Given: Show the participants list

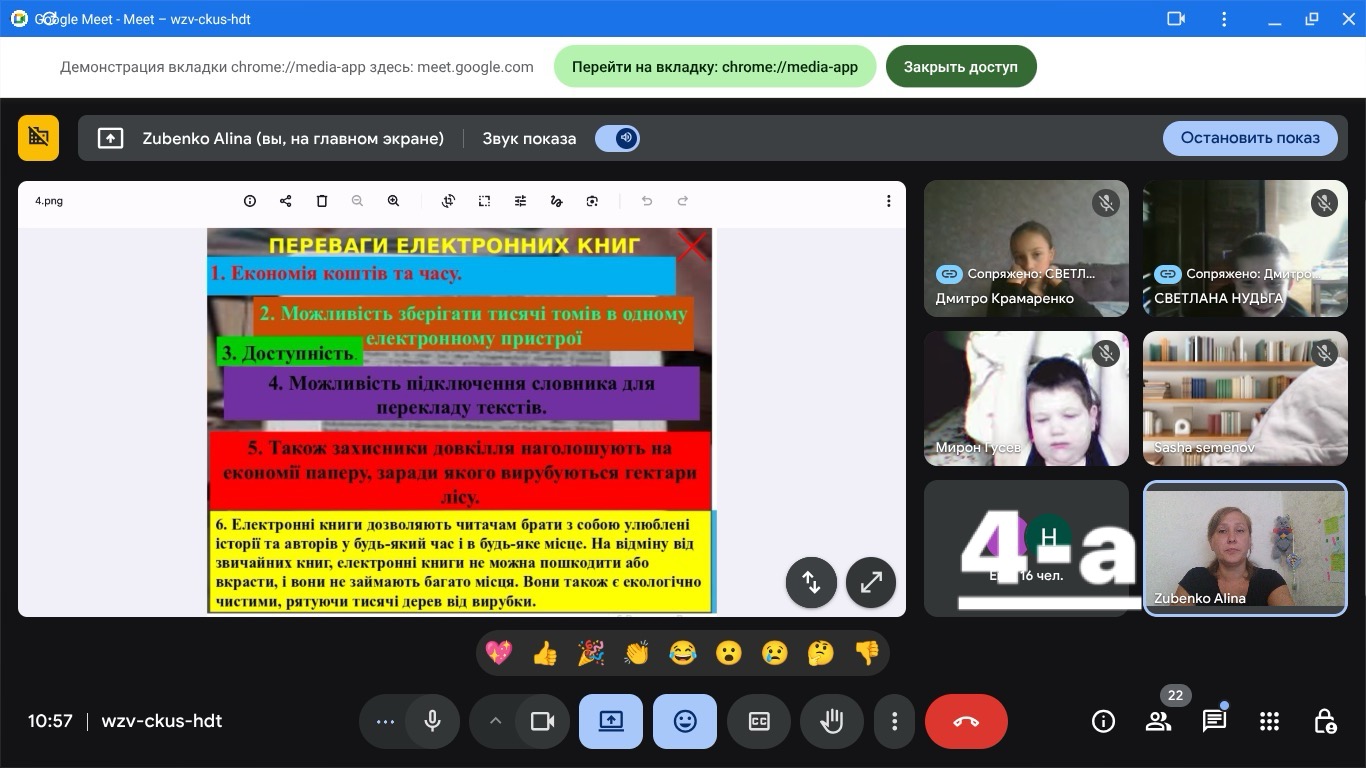Looking at the screenshot, I should 1158,721.
